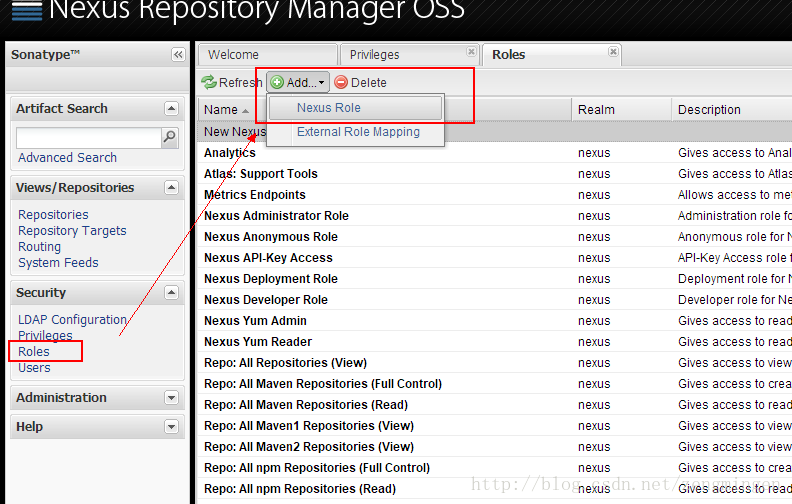This screenshot has width=792, height=504.
Task: Select Repo: All Maven2 Repositories (View)
Action: tap(494, 447)
